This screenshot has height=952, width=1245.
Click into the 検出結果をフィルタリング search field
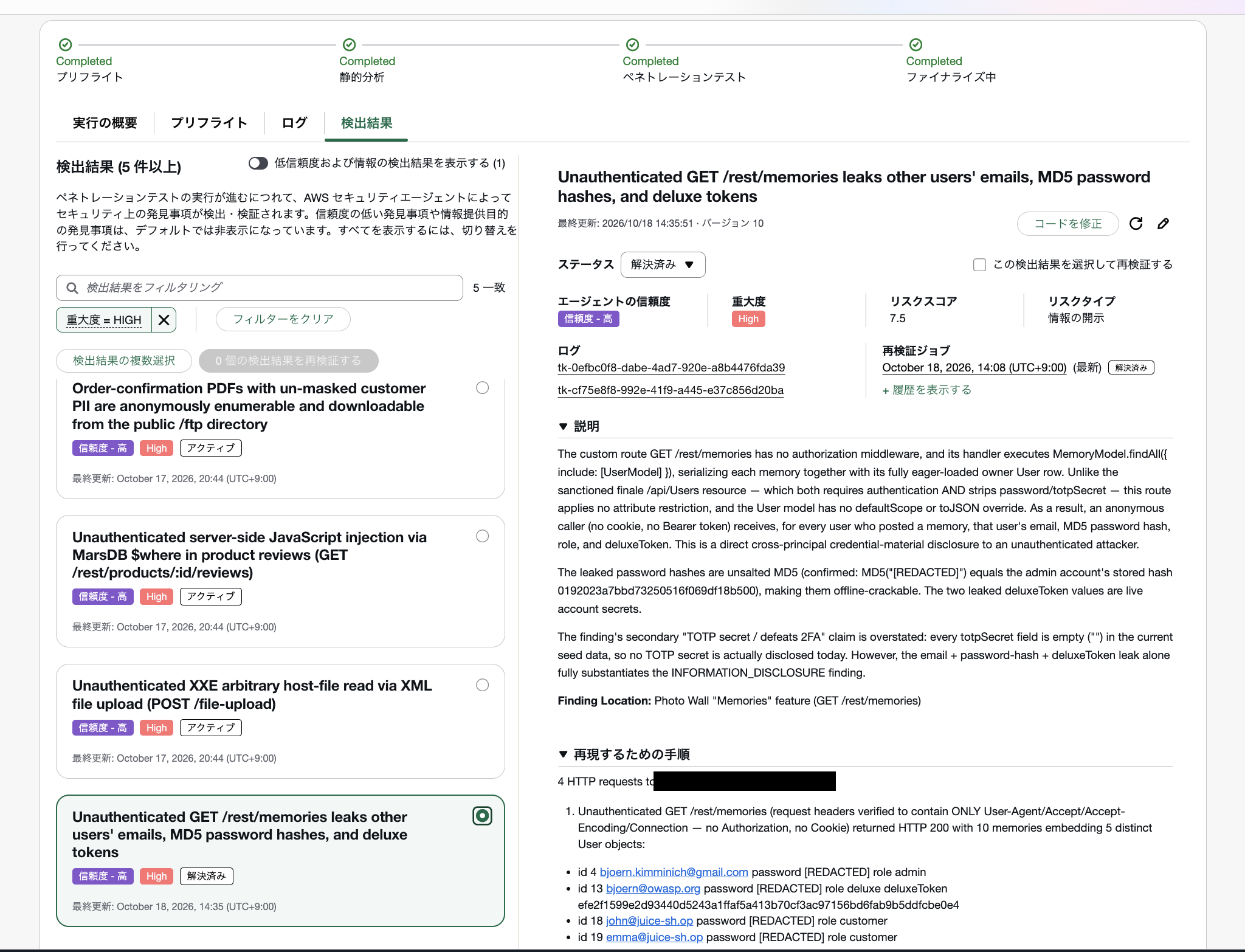pyautogui.click(x=260, y=288)
